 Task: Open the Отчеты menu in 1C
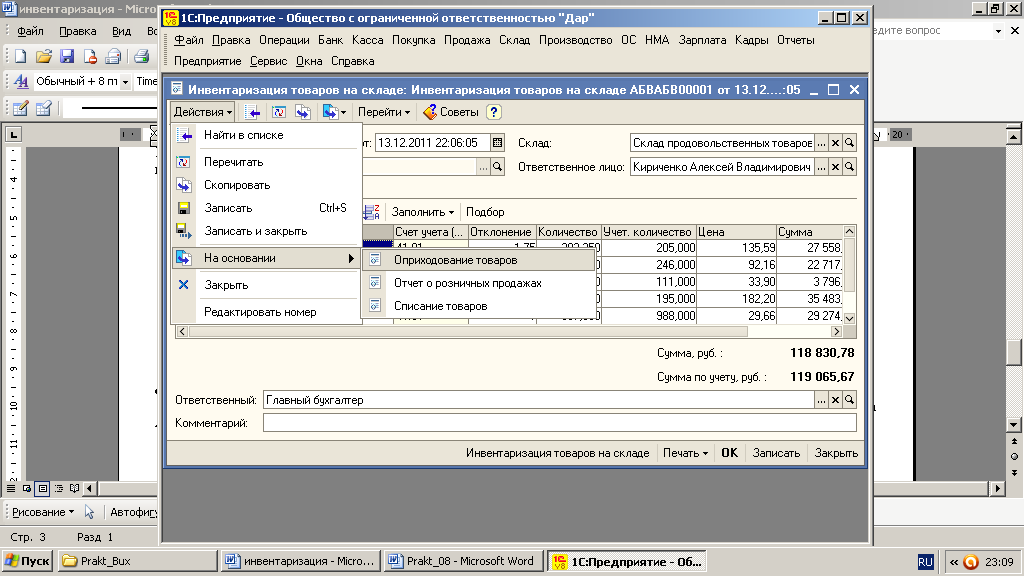pos(795,40)
